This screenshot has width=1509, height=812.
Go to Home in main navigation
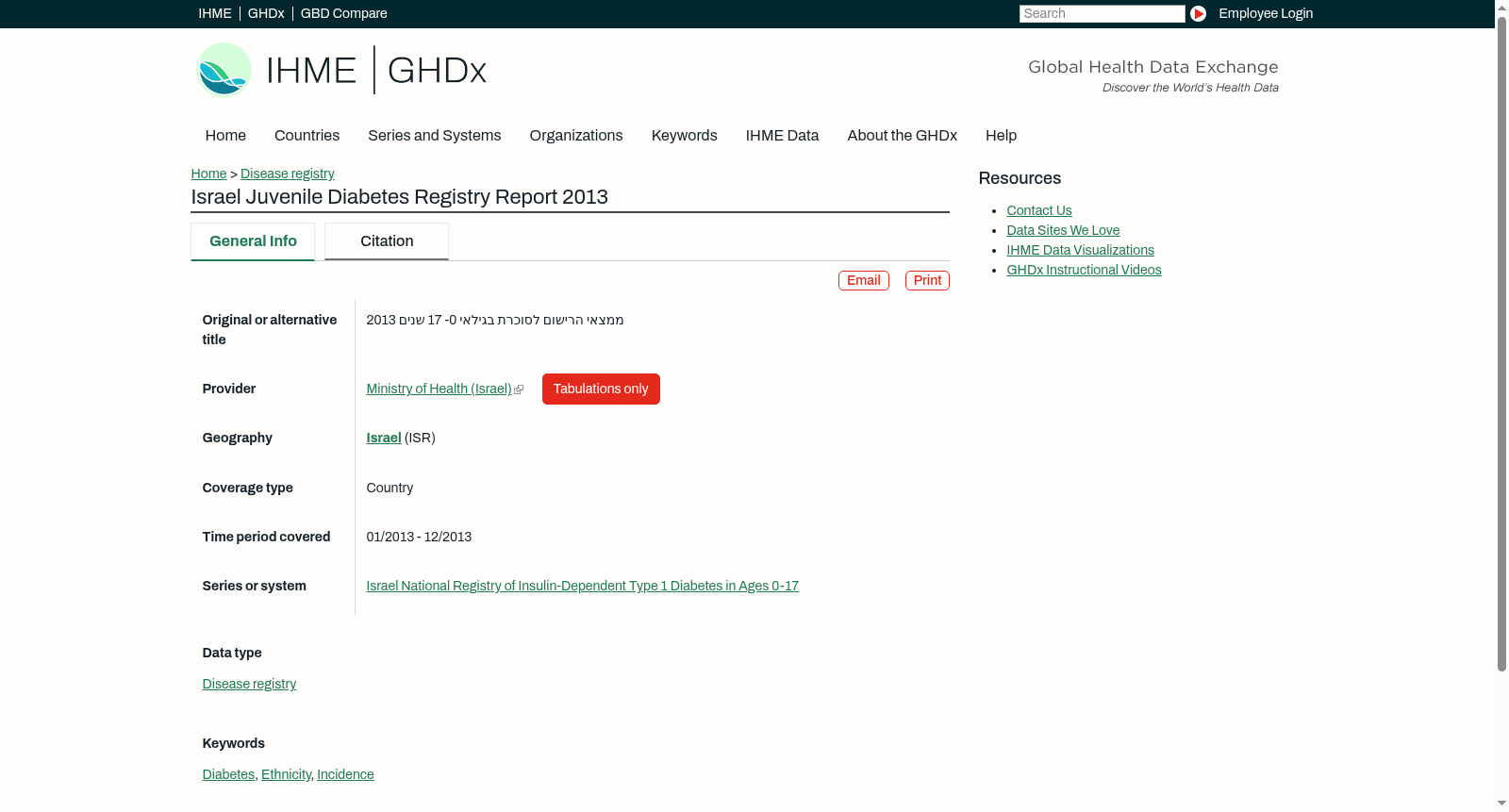(225, 136)
